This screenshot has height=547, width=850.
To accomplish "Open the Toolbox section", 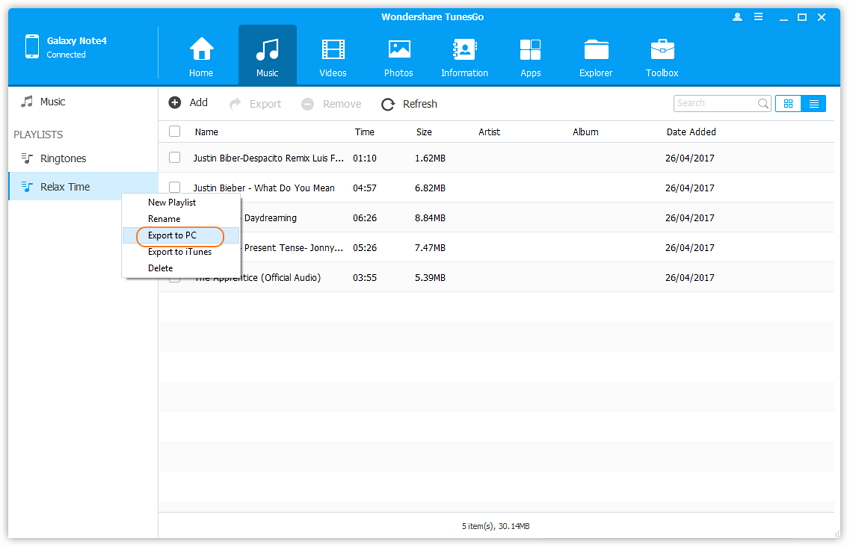I will click(662, 56).
